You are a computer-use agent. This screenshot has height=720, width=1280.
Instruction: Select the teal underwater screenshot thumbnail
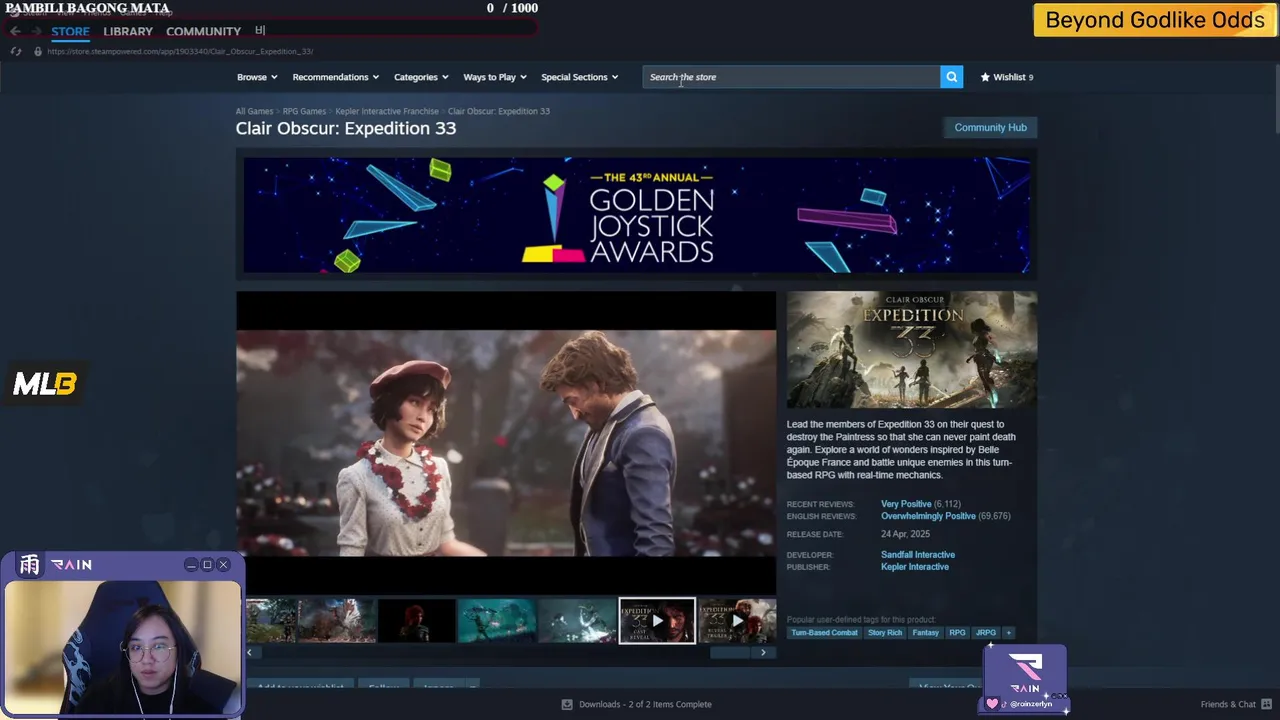point(497,621)
